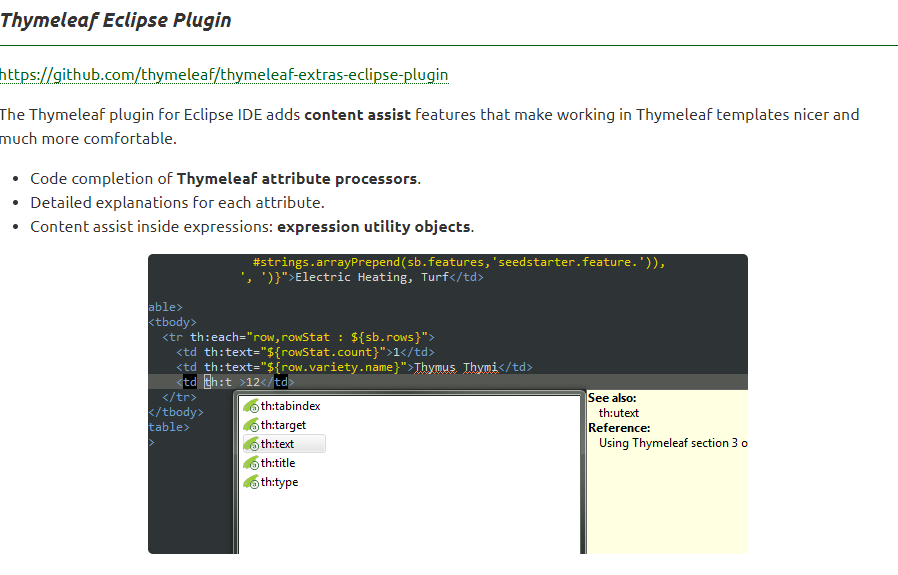898x575 pixels.
Task: Click the th:text leaf icon
Action: [x=251, y=444]
